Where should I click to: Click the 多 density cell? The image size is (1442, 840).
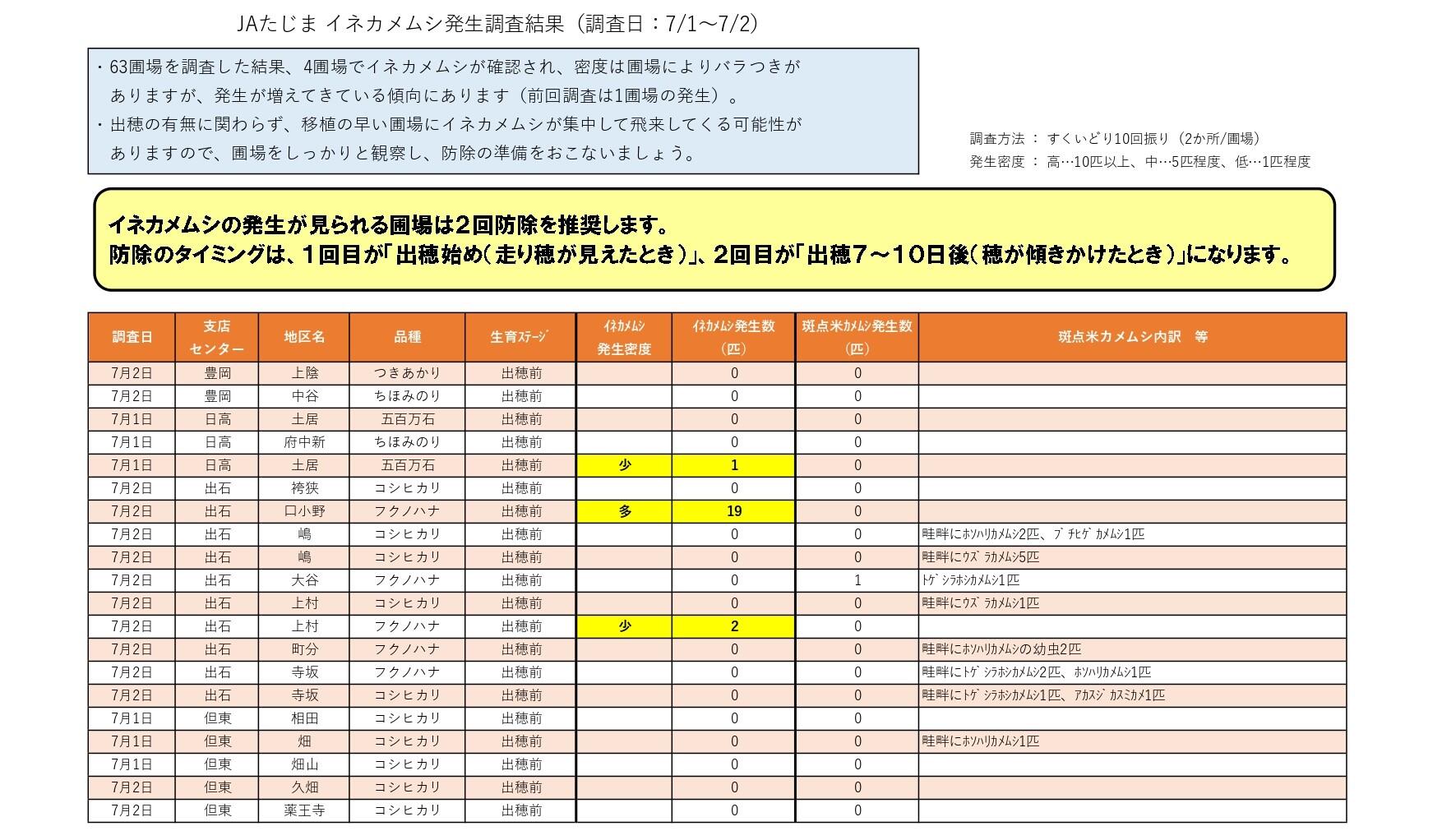click(x=625, y=511)
